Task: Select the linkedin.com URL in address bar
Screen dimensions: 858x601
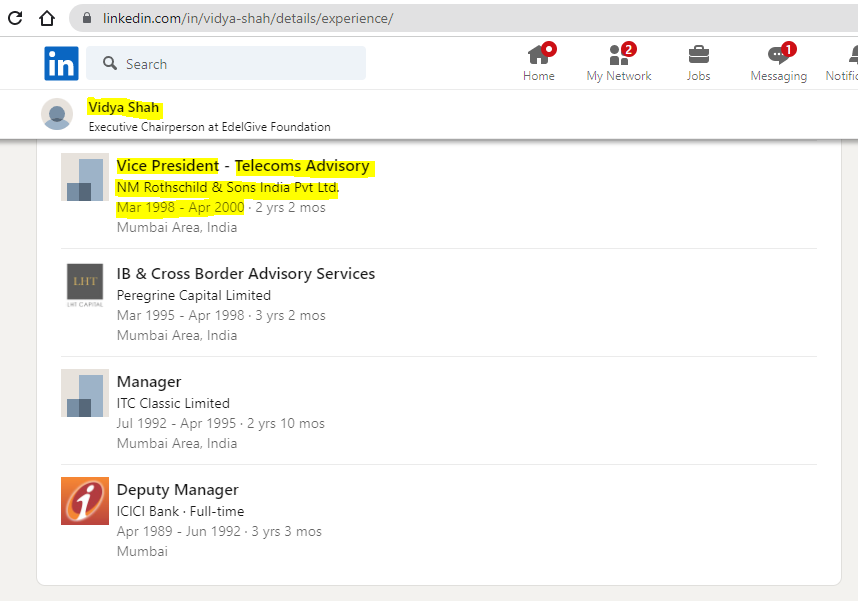Action: (x=248, y=18)
